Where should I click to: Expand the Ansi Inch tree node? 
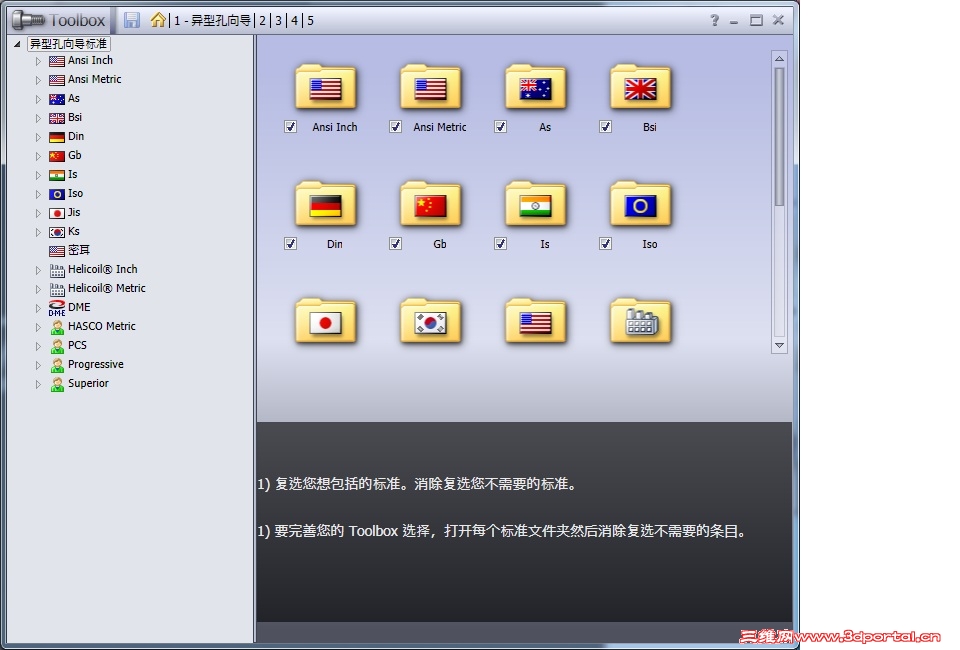coord(38,61)
